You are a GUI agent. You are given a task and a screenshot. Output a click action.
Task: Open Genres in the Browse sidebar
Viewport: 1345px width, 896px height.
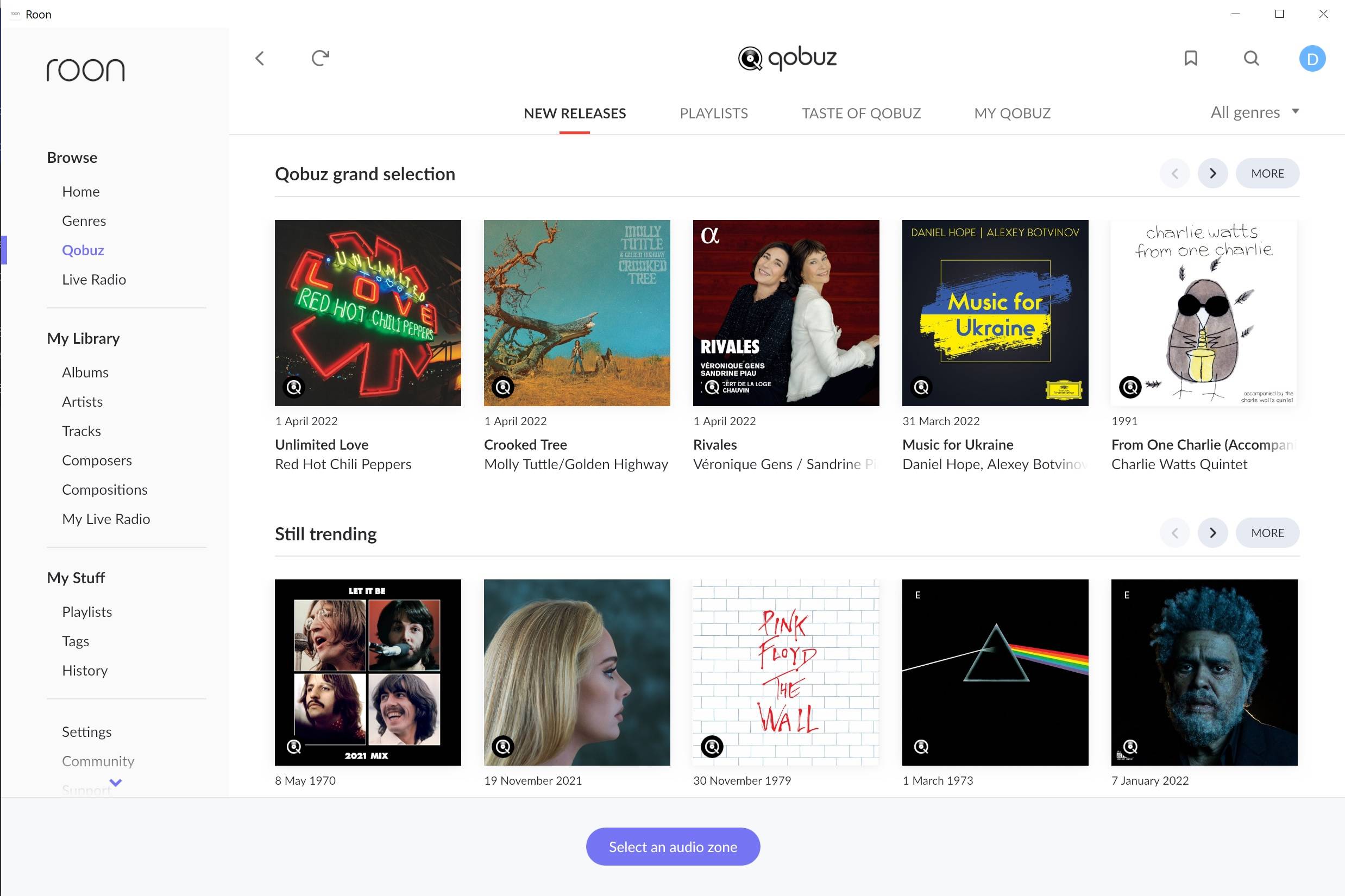(84, 220)
